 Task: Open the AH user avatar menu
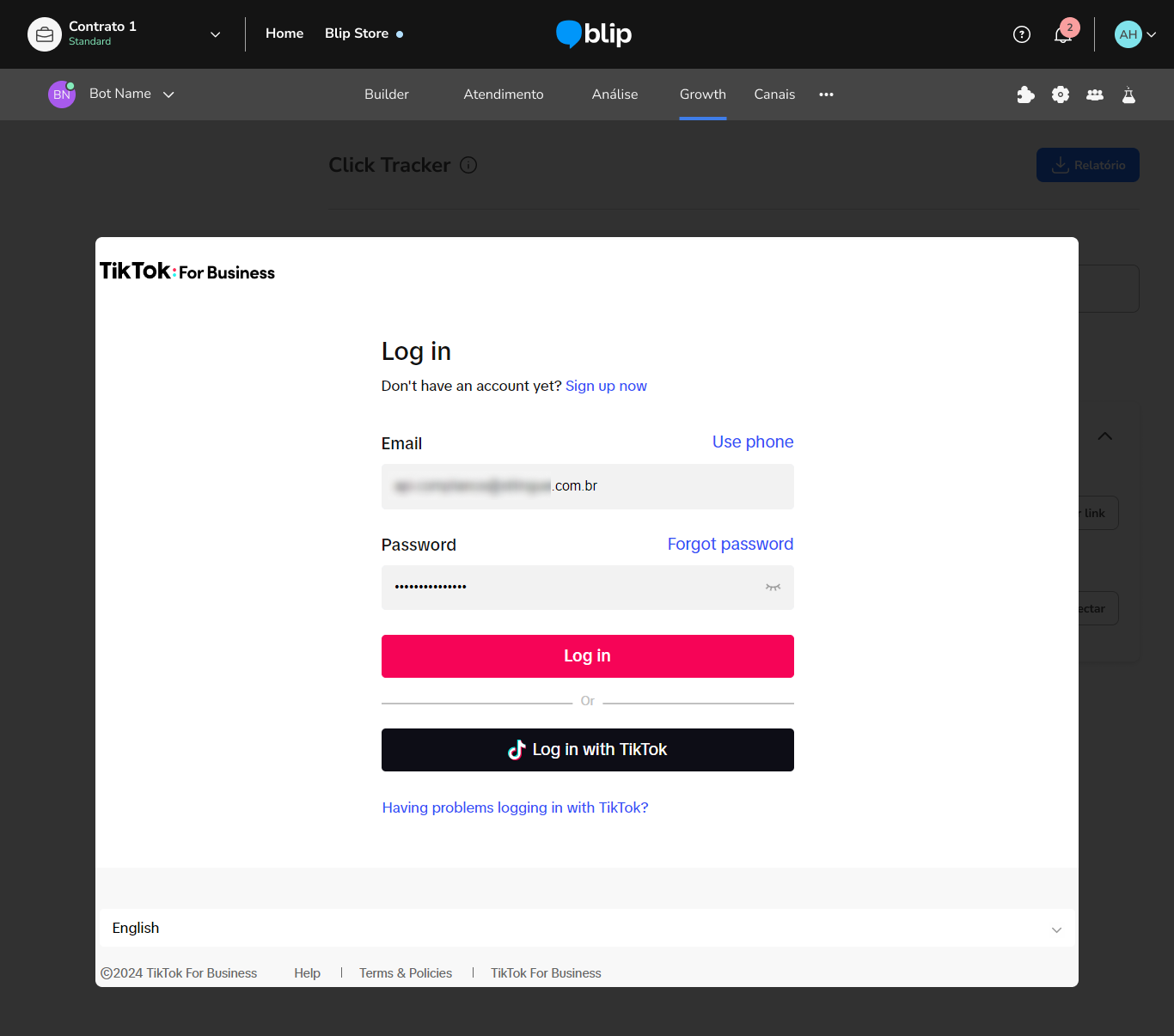pos(1128,34)
